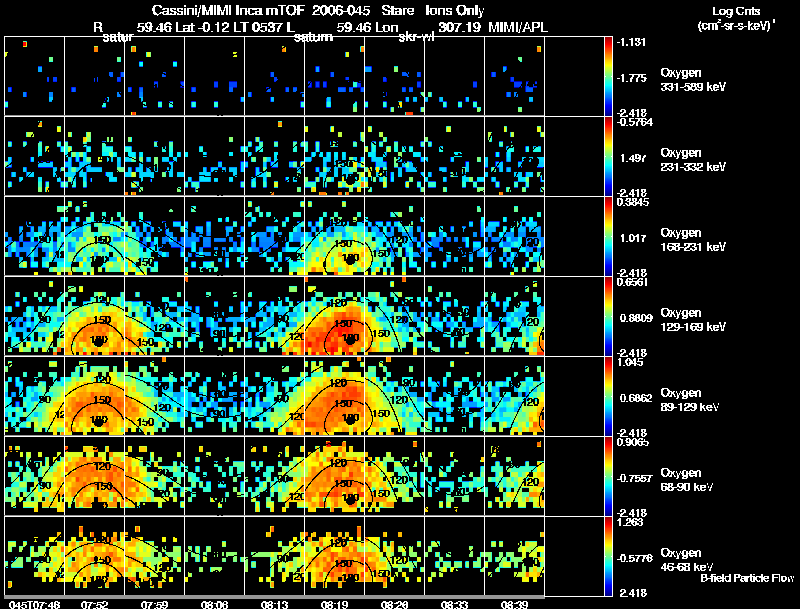The image size is (800, 609).
Task: Click the empty last column in top row
Action: [574, 76]
